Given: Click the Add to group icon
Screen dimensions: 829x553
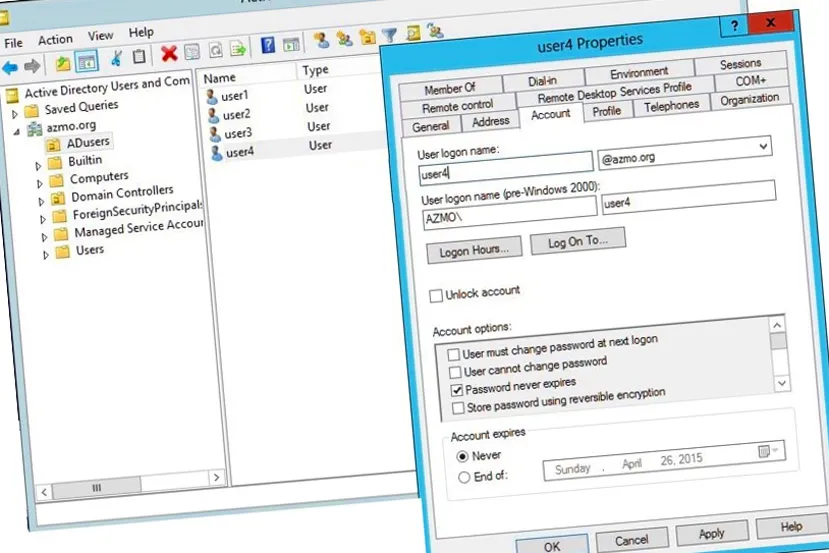Looking at the screenshot, I should 435,31.
